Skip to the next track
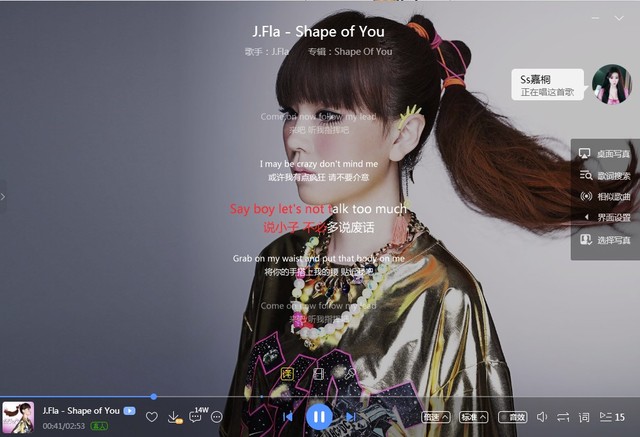Image resolution: width=640 pixels, height=437 pixels. [350, 417]
